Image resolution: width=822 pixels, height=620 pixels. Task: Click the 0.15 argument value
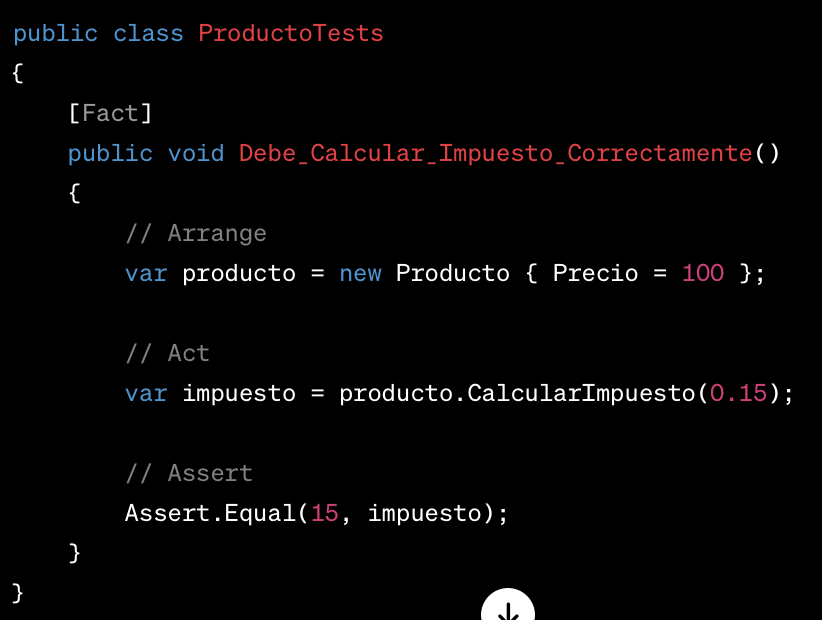point(738,393)
